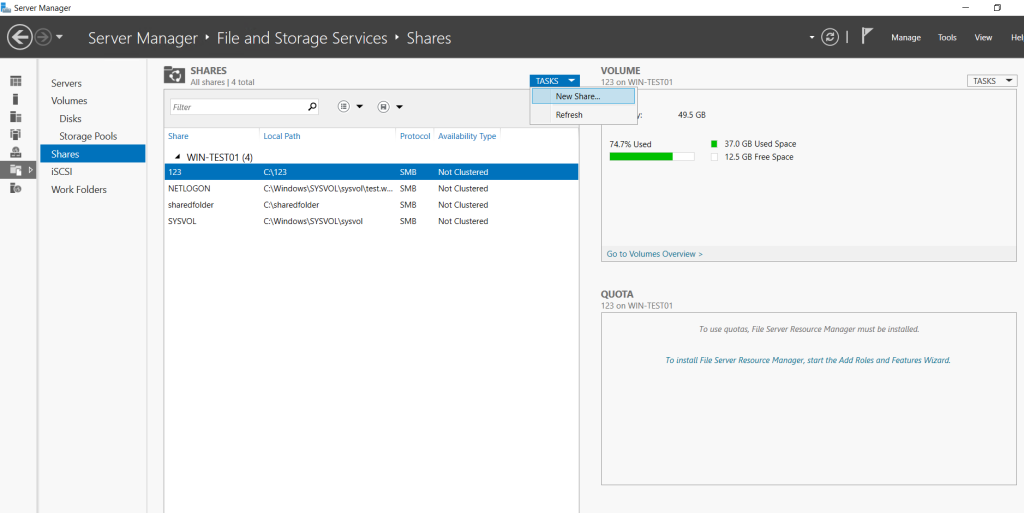The width and height of the screenshot is (1024, 513).
Task: Open the dropdown arrow beside Refresh icon
Action: 812,37
